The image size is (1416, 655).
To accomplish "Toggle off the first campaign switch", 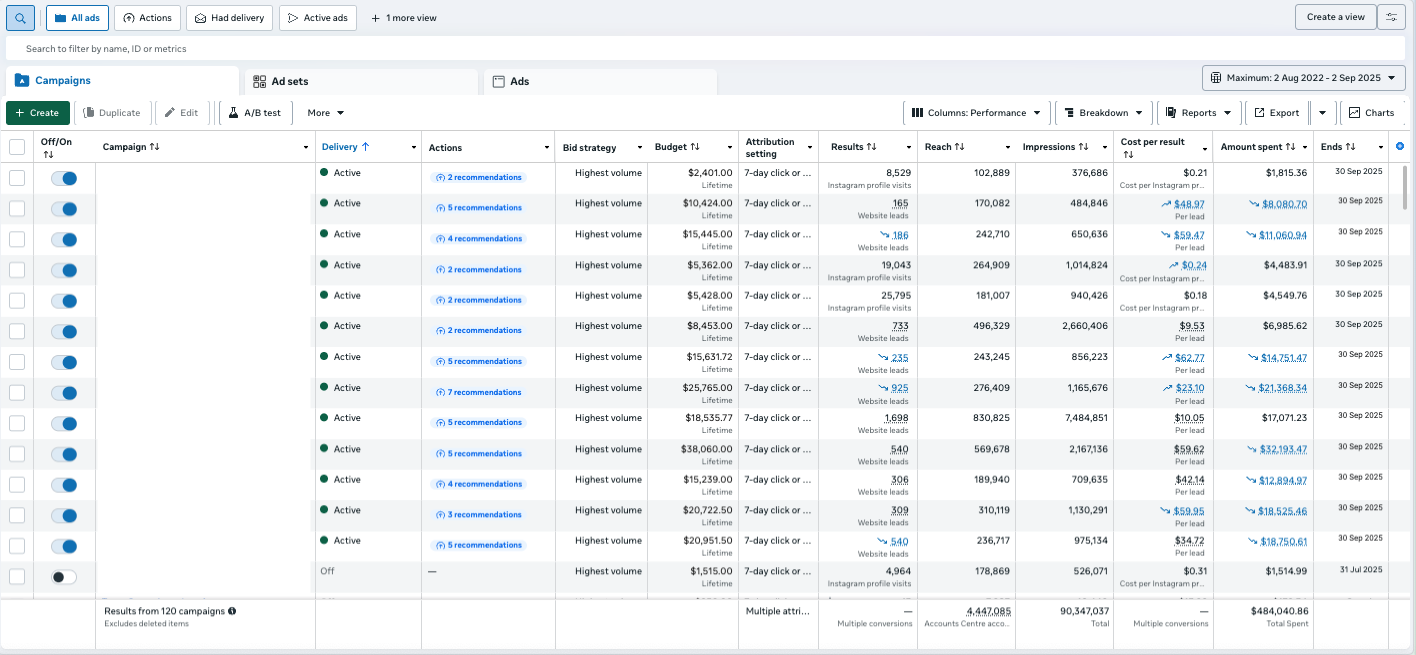I will [x=64, y=178].
